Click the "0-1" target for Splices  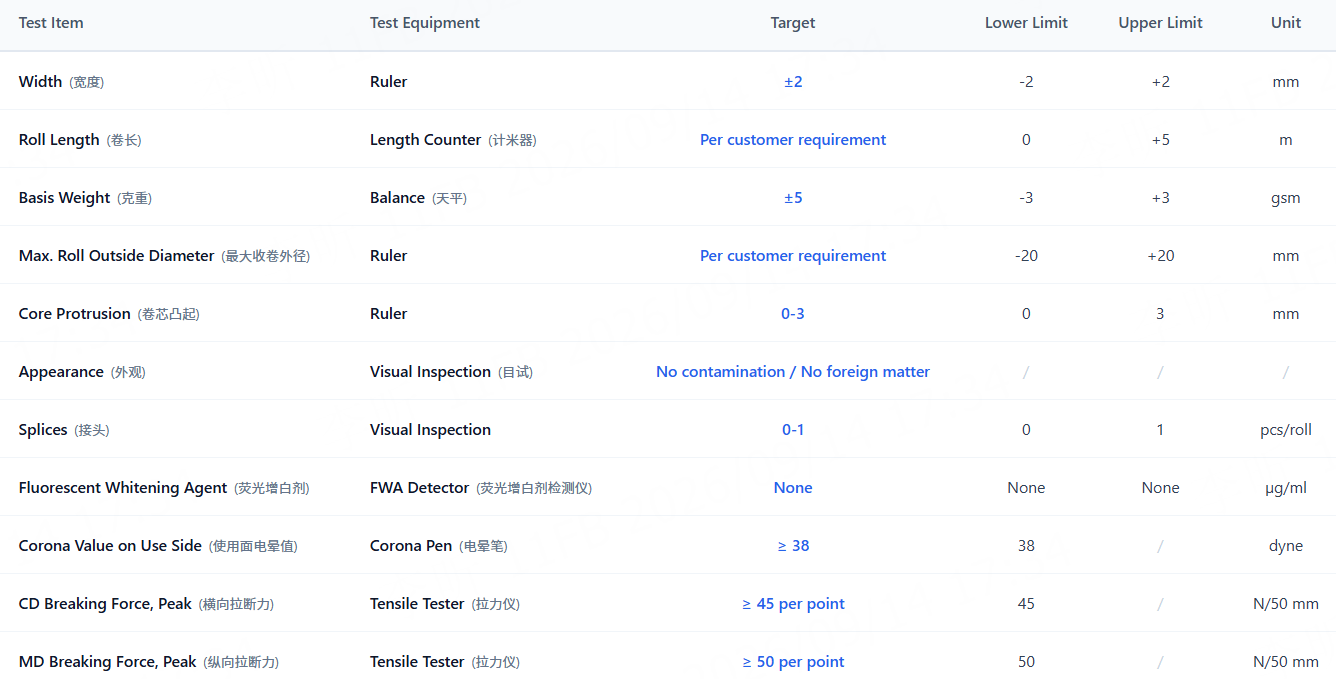pyautogui.click(x=793, y=430)
